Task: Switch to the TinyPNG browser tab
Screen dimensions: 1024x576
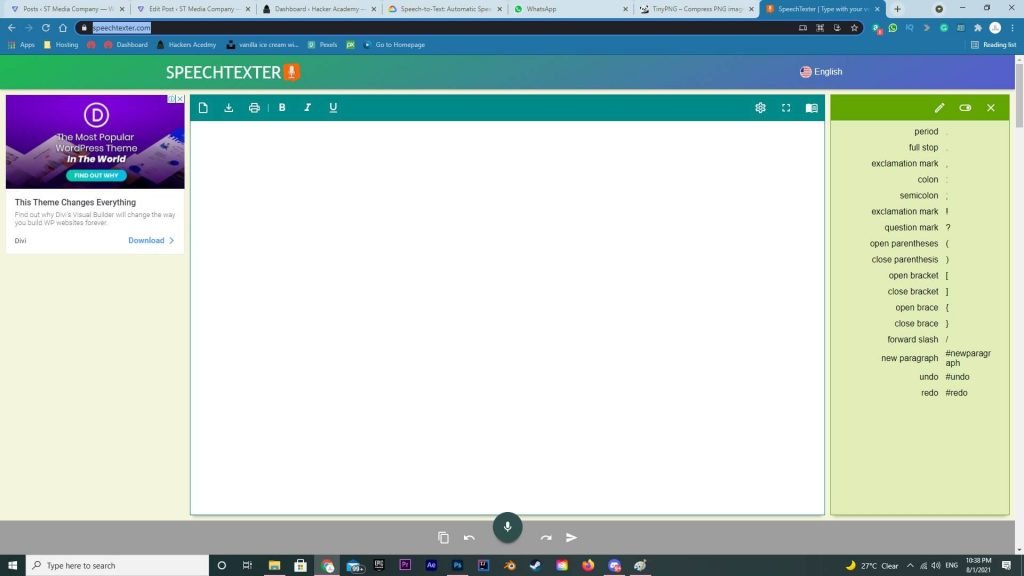Action: click(x=697, y=9)
